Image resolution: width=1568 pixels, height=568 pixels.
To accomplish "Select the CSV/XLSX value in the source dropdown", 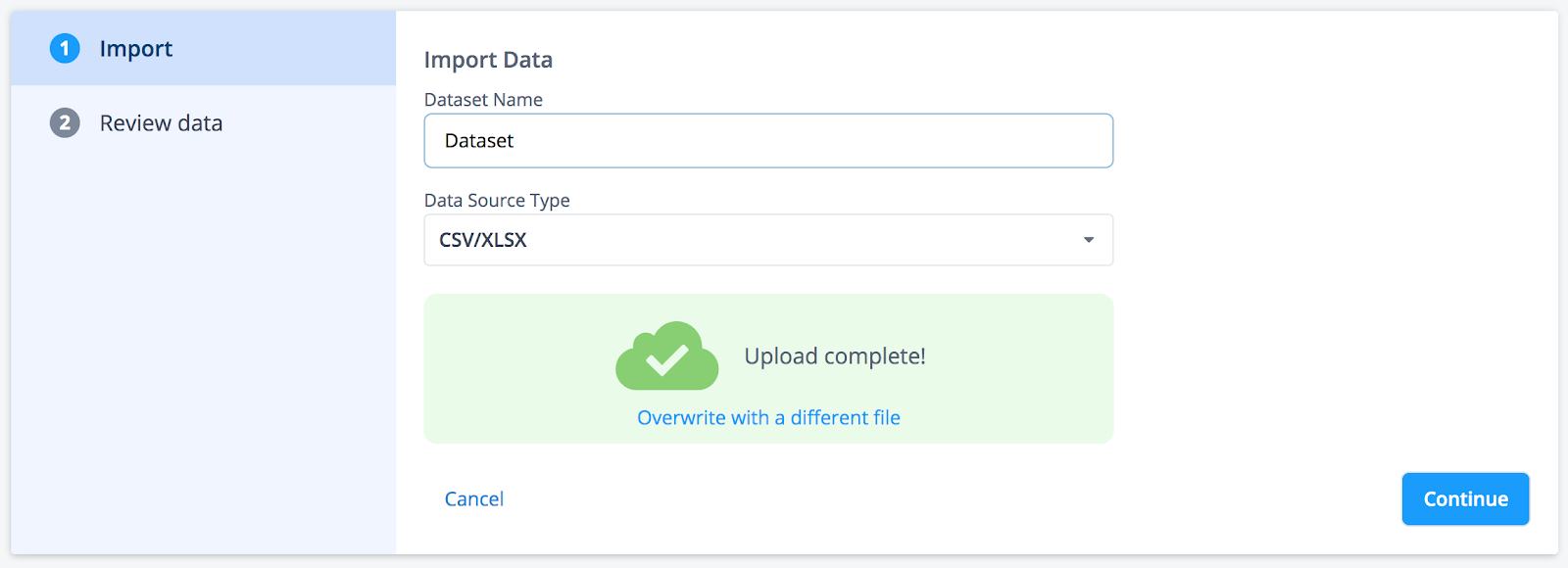I will 483,240.
